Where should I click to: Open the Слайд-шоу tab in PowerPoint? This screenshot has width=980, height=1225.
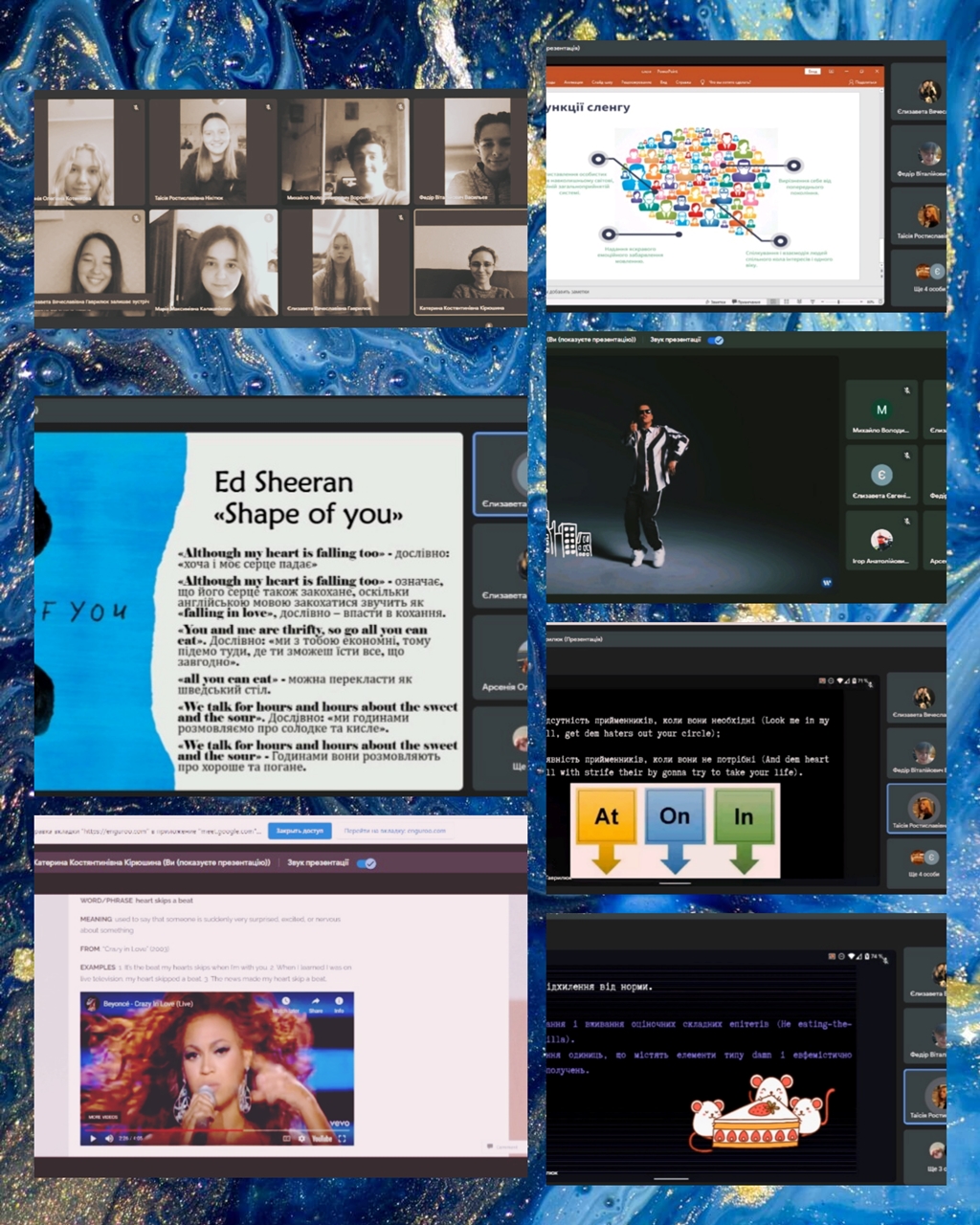[x=603, y=82]
